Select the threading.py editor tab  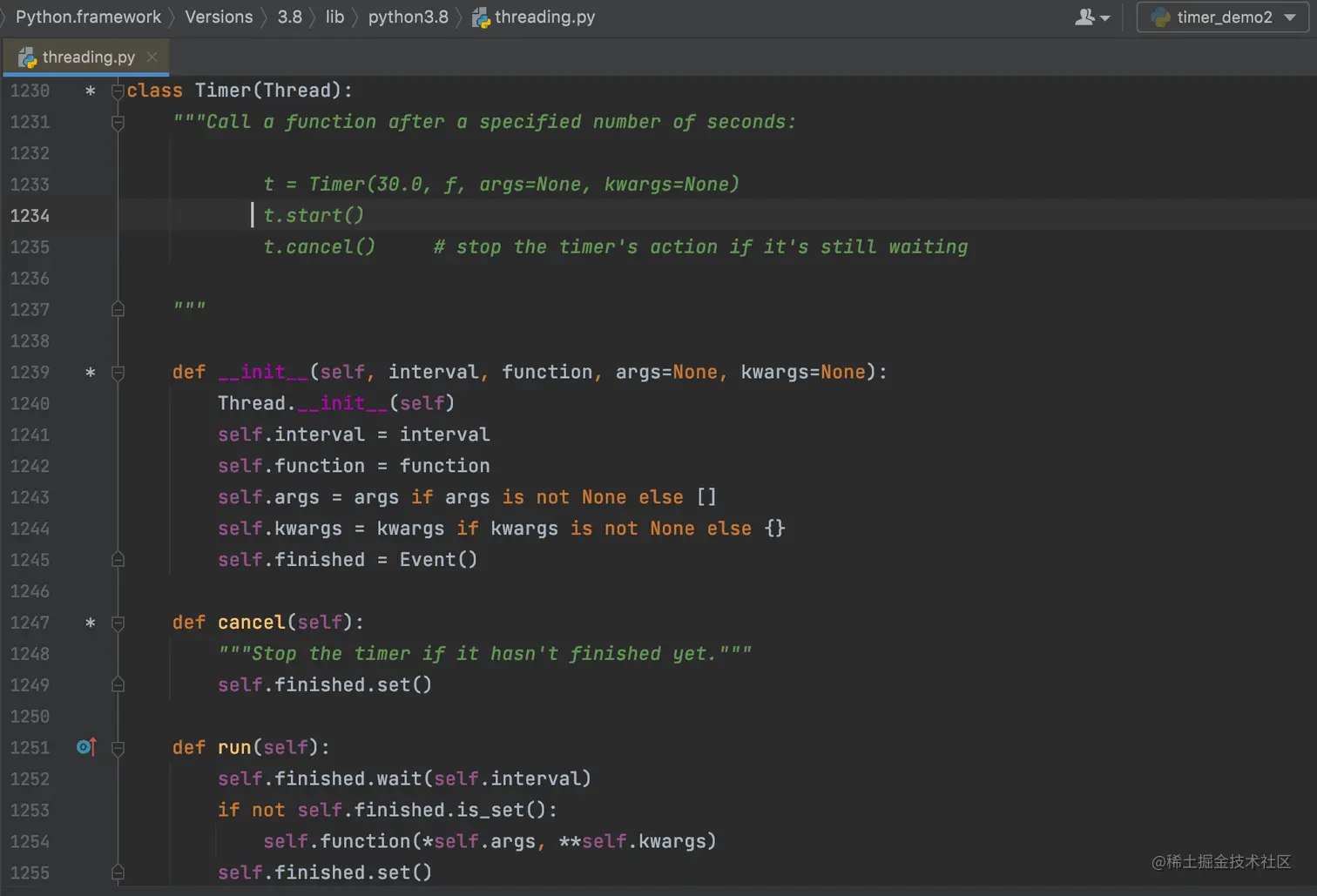87,57
